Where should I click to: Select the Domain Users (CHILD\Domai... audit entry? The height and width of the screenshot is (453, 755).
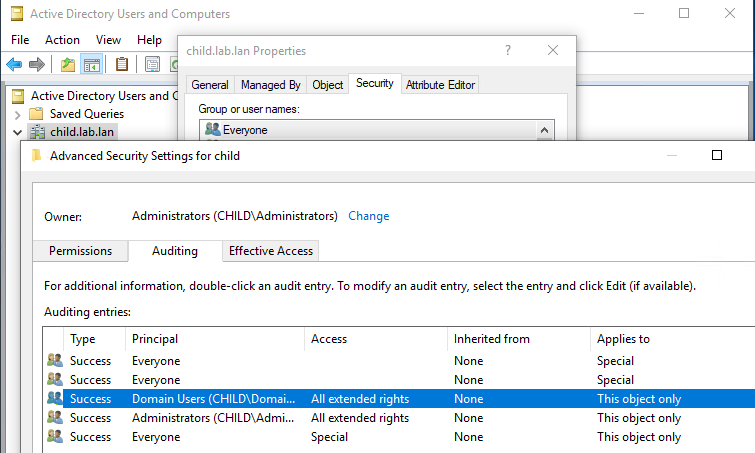pyautogui.click(x=399, y=399)
